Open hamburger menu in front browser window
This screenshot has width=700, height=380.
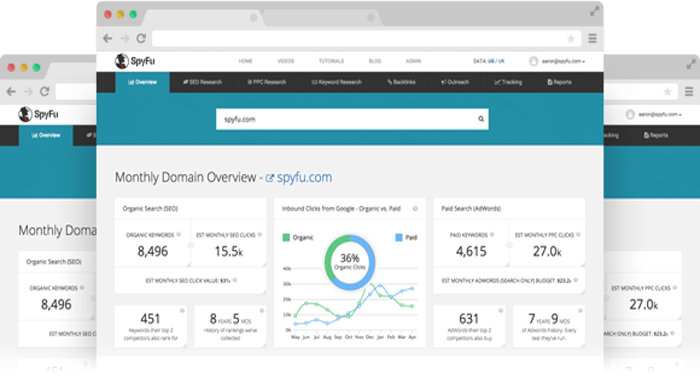pos(592,39)
